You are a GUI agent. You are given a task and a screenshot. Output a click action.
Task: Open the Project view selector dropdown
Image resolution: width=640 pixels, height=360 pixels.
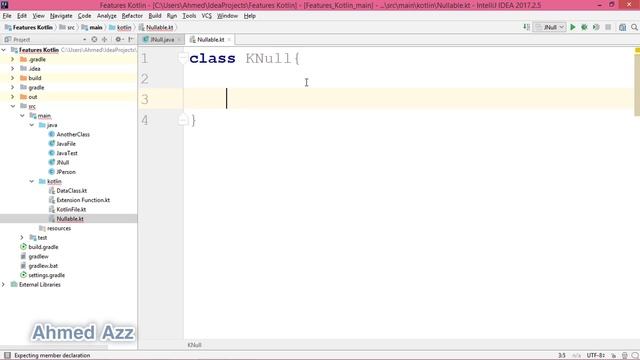pyautogui.click(x=84, y=40)
